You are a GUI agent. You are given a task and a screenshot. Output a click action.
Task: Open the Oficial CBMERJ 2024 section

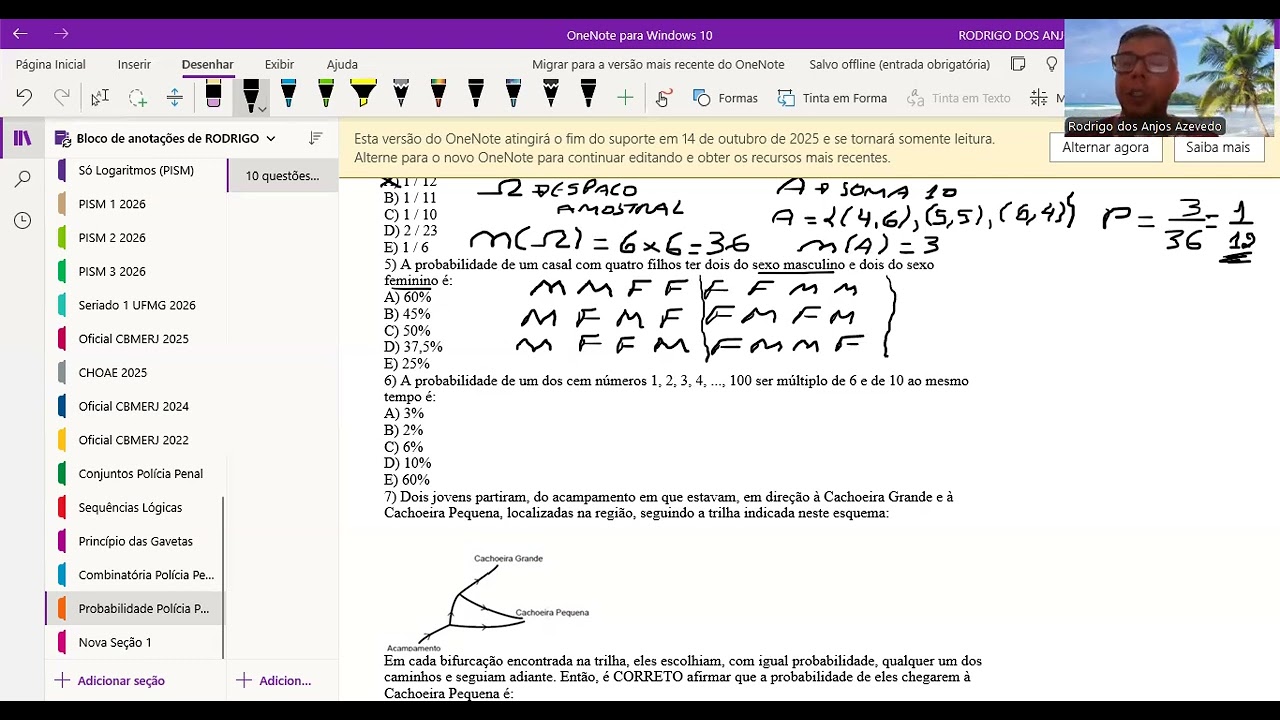[135, 406]
